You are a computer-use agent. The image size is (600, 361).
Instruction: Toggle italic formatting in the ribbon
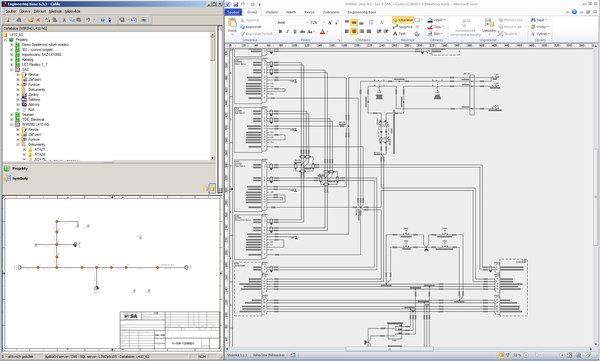tap(287, 32)
